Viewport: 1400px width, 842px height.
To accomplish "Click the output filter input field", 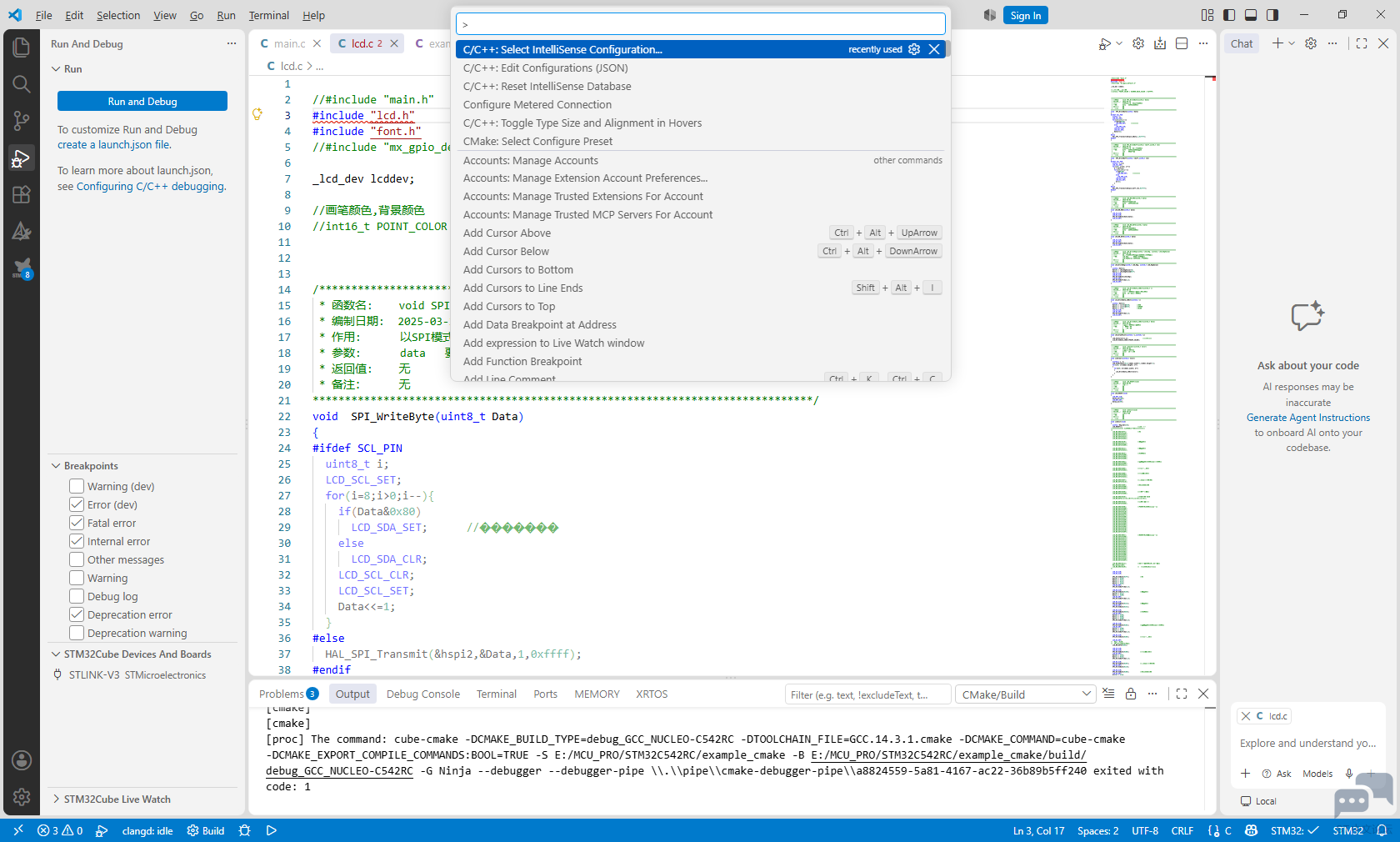I will click(867, 694).
